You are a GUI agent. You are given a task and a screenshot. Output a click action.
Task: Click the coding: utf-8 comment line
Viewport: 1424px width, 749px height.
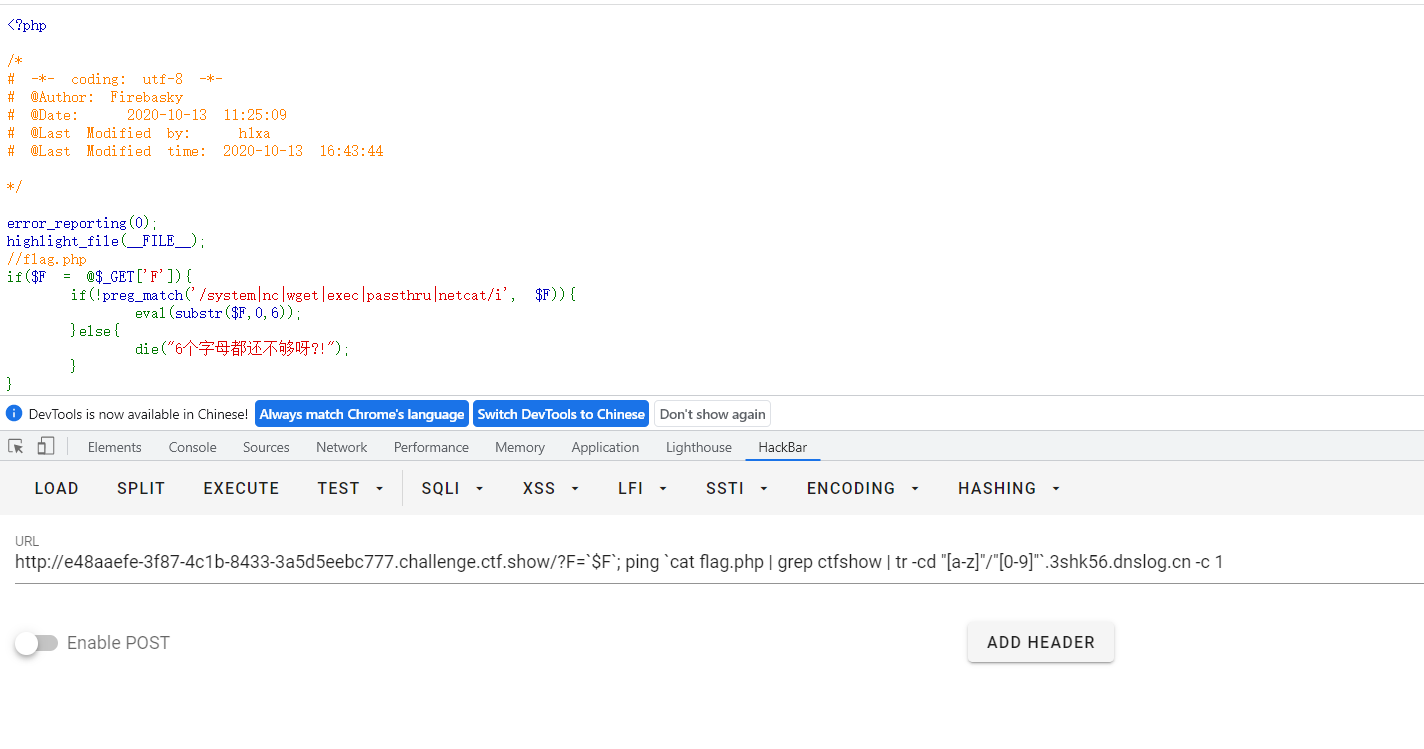point(115,79)
